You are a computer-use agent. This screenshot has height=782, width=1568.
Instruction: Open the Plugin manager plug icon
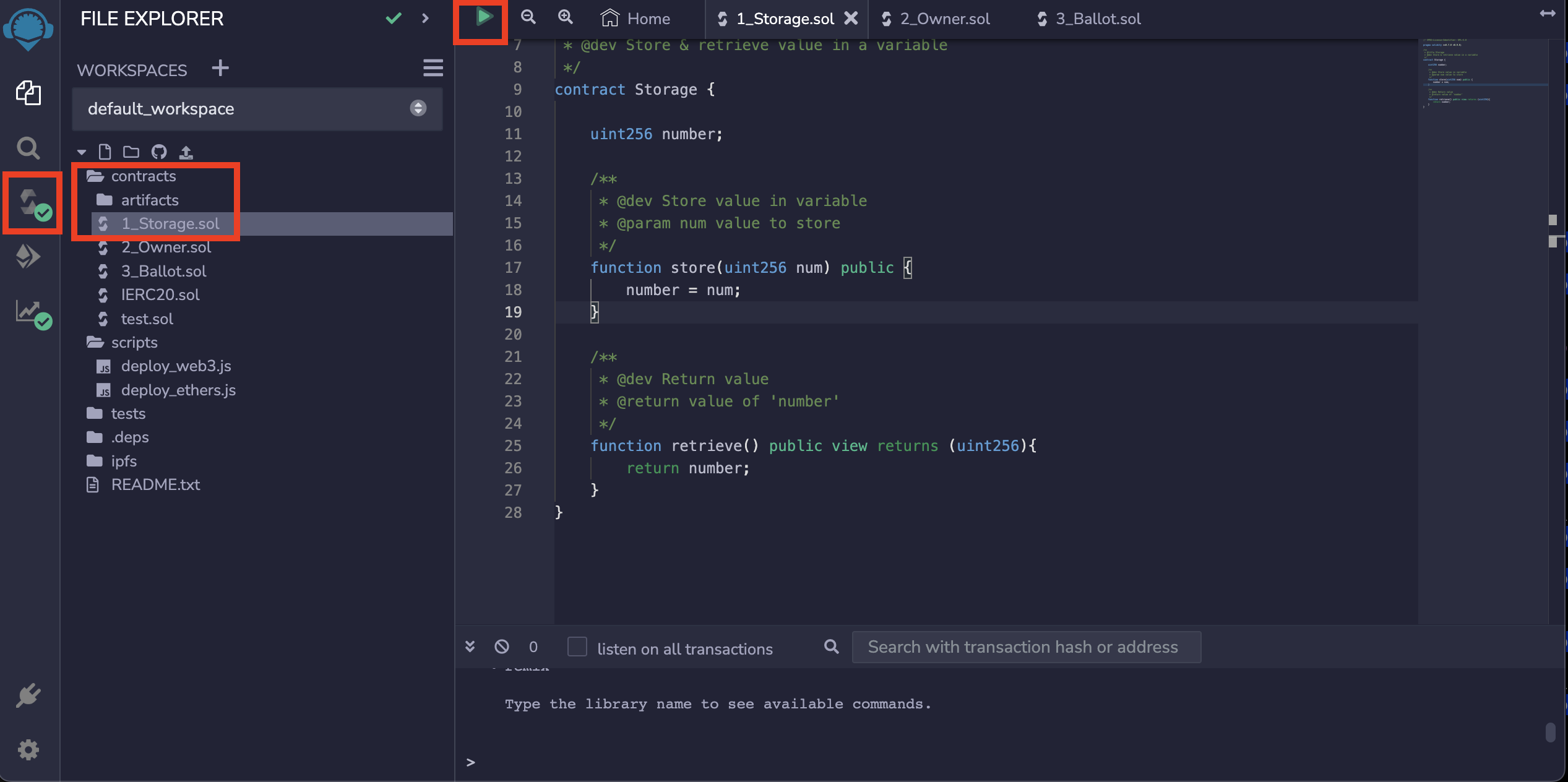(28, 695)
